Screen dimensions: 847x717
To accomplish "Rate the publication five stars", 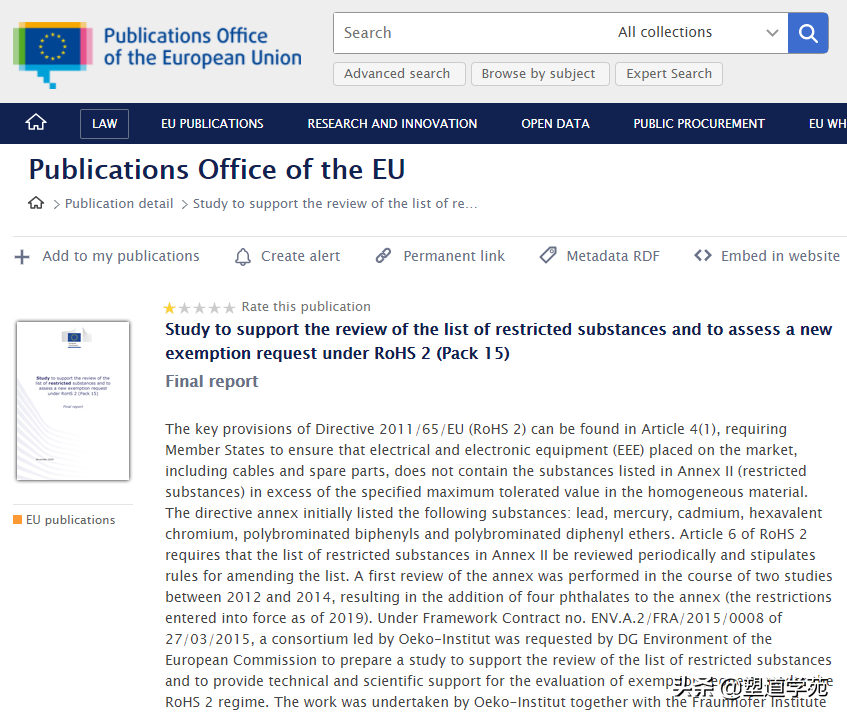I will pos(230,308).
